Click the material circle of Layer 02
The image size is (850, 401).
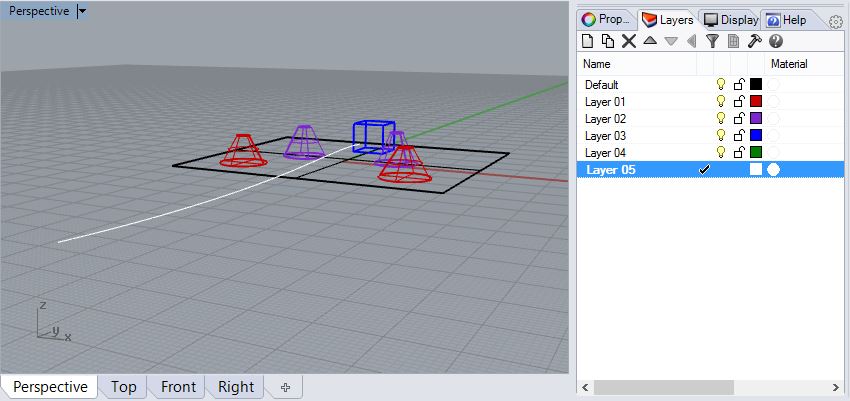click(774, 118)
